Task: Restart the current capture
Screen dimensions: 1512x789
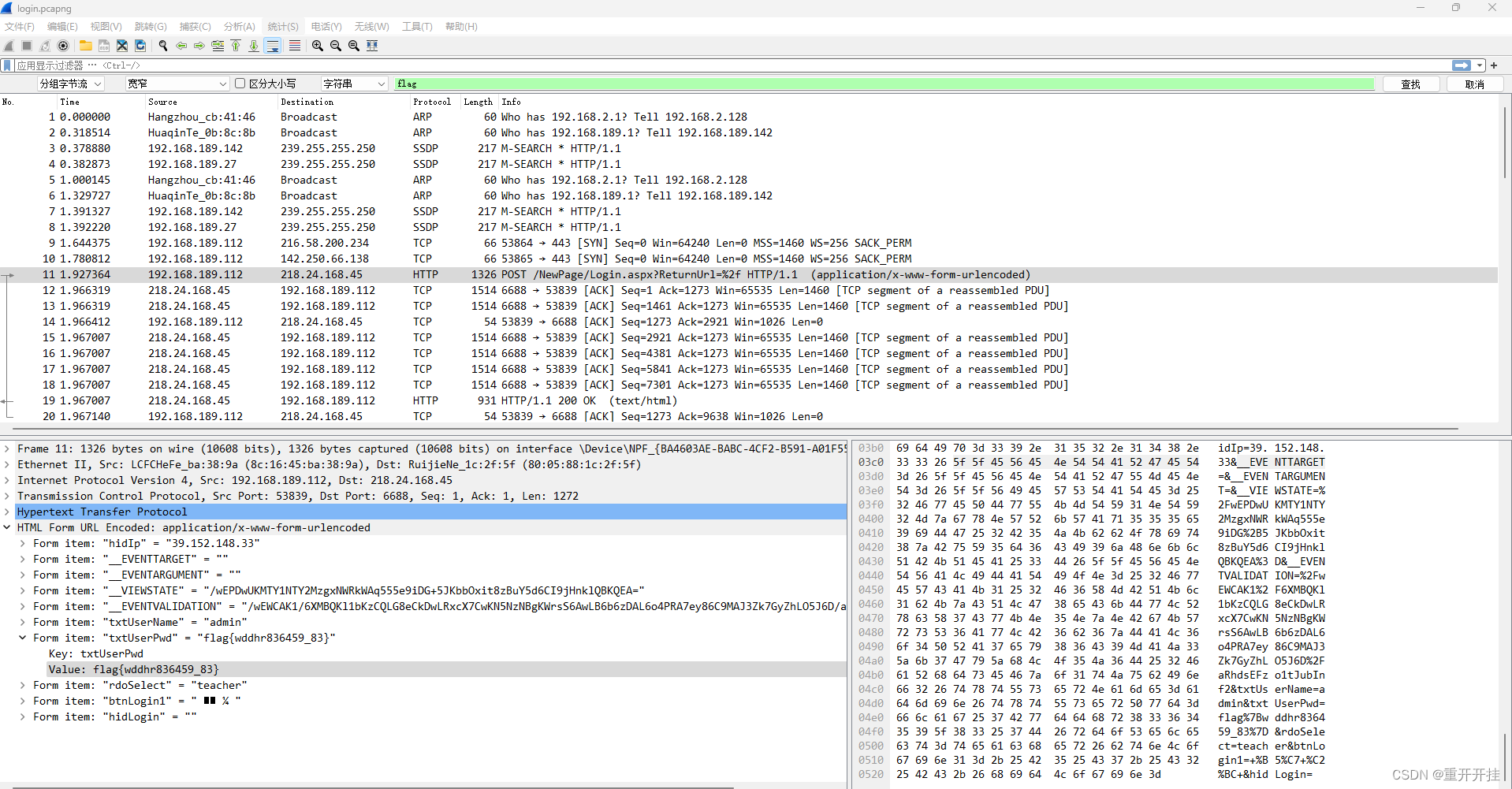Action: (45, 45)
